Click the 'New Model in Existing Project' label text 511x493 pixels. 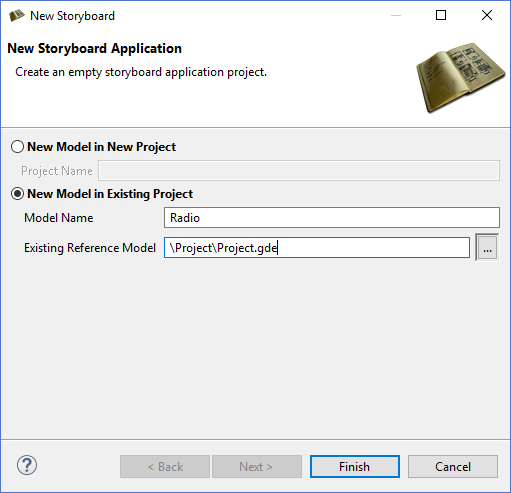[110, 194]
